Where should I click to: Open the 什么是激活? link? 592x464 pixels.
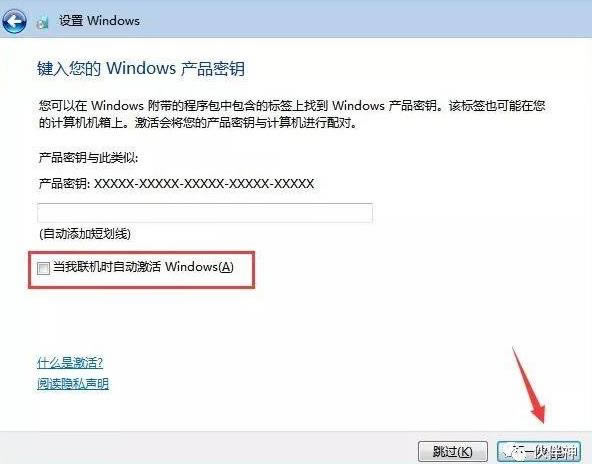[x=70, y=362]
